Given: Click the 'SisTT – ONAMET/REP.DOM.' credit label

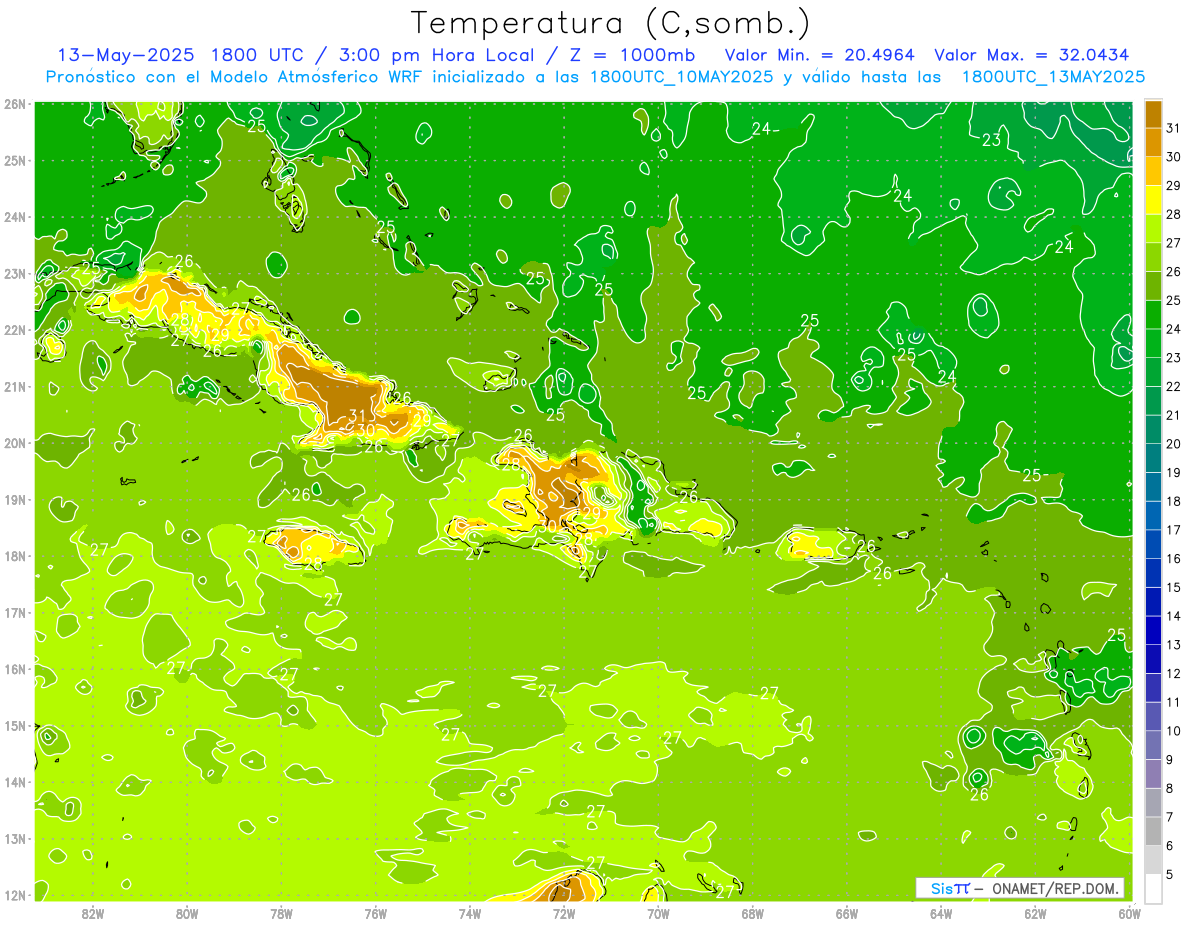Looking at the screenshot, I should click(1019, 888).
